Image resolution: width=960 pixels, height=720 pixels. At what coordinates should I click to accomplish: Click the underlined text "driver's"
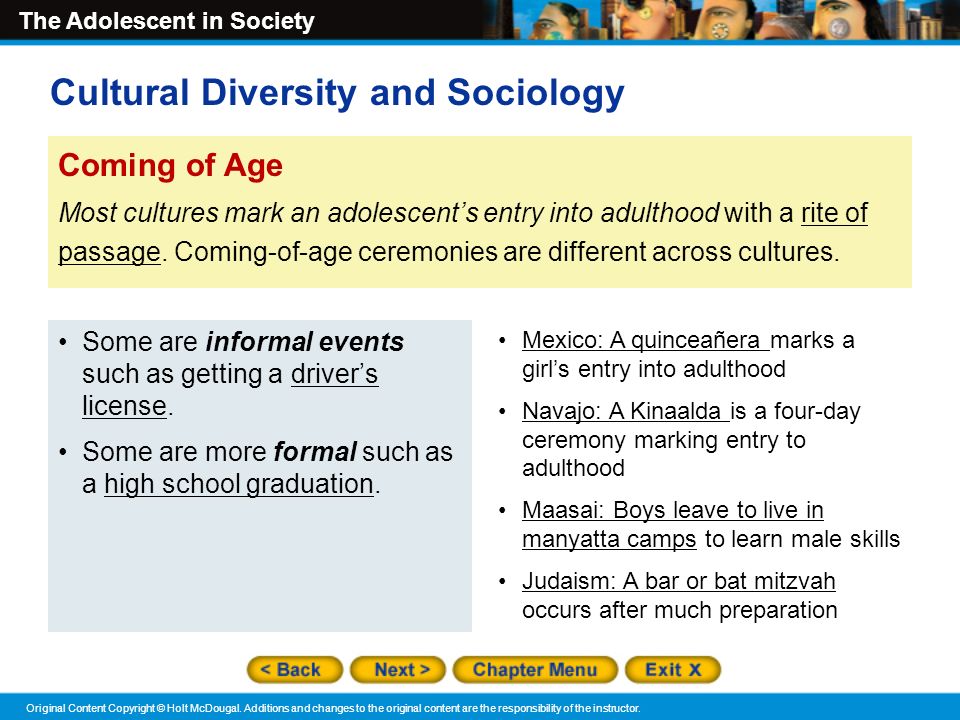click(334, 374)
